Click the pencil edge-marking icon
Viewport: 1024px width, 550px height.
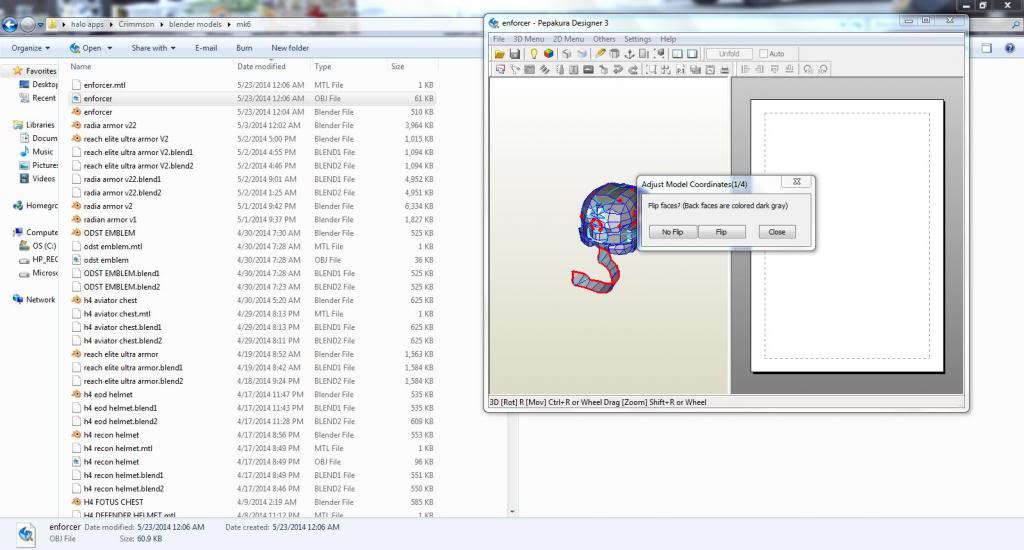(600, 54)
